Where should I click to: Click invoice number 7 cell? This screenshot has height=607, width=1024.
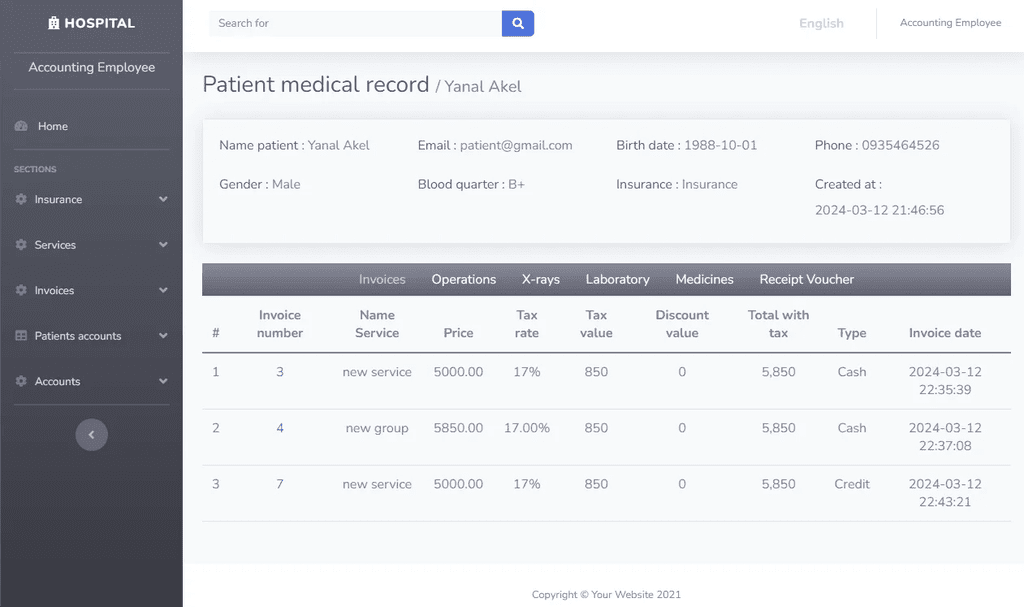(x=280, y=484)
